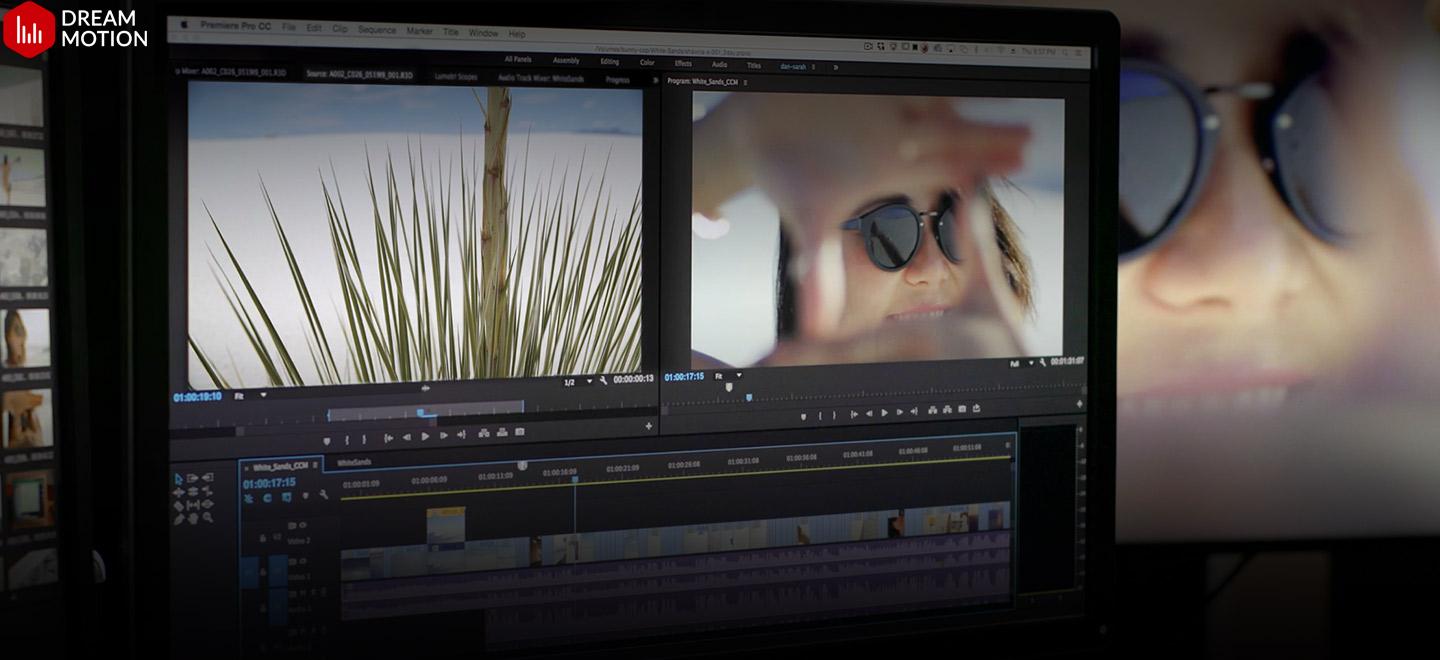This screenshot has height=660, width=1440.
Task: Switch to the Lumetri Scopes tab
Action: (x=456, y=76)
